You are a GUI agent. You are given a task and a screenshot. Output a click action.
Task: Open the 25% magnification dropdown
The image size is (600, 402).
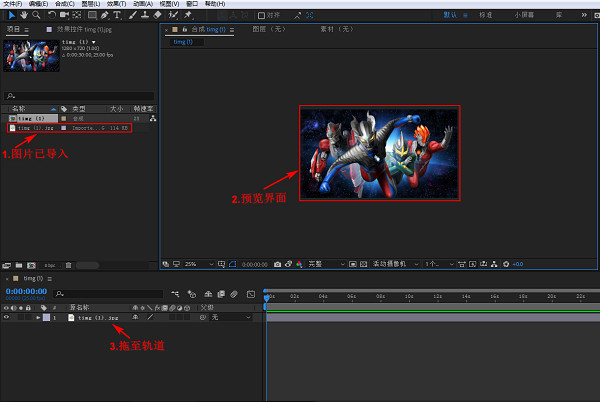coord(195,264)
